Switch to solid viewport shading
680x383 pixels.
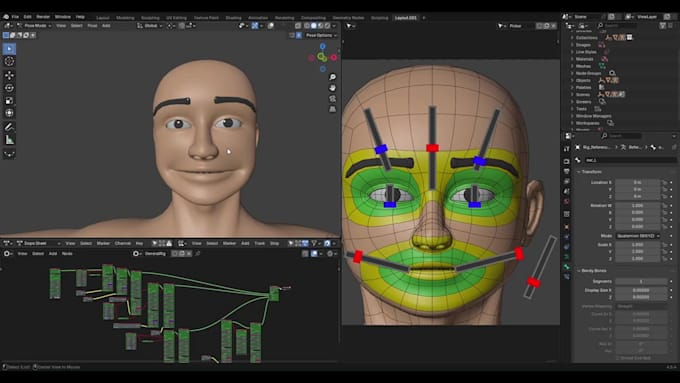point(314,26)
